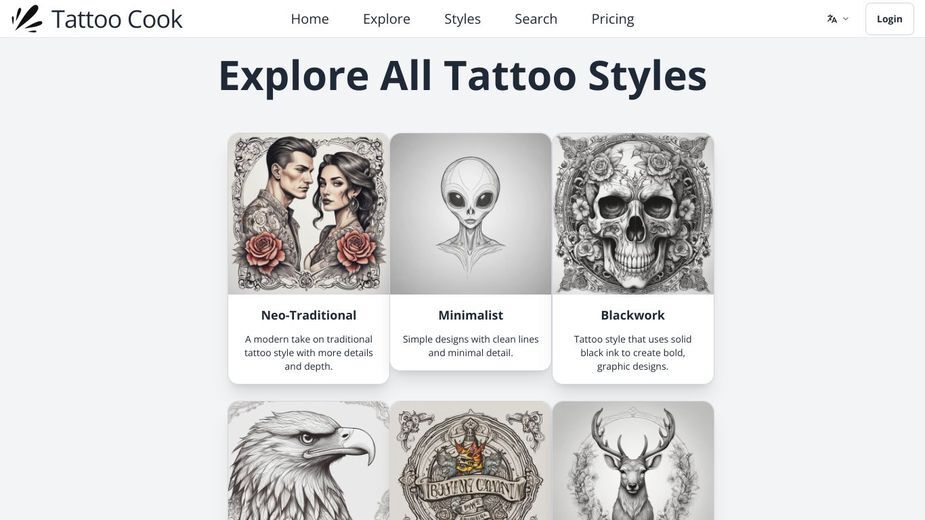The width and height of the screenshot is (925, 520).
Task: Click the Blackwork style title
Action: (633, 315)
